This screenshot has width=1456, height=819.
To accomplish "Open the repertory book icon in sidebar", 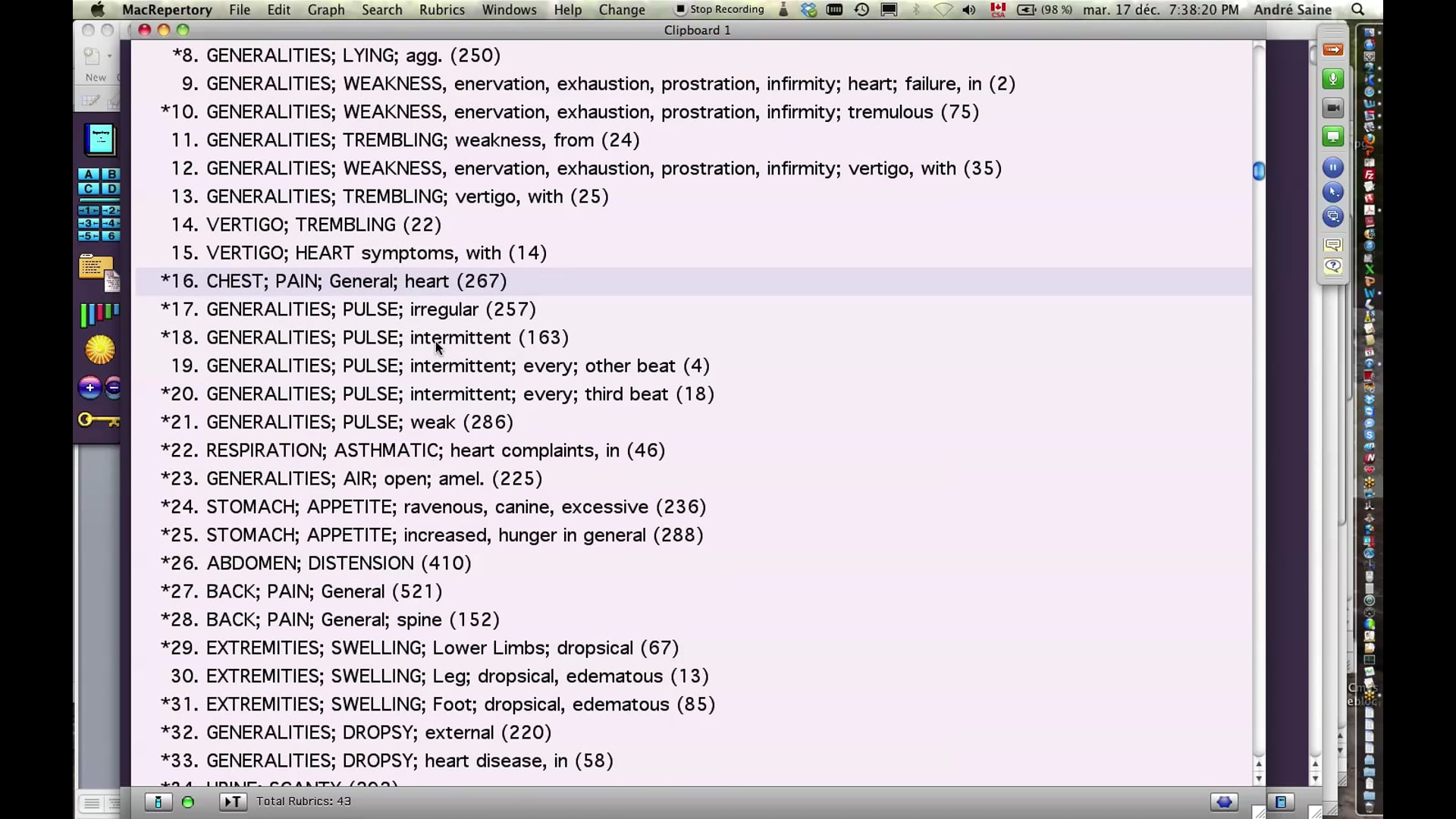I will 99,140.
